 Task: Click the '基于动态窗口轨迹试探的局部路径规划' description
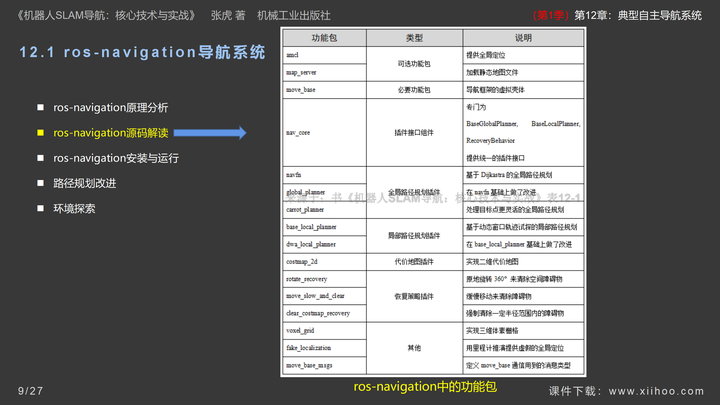pyautogui.click(x=523, y=227)
